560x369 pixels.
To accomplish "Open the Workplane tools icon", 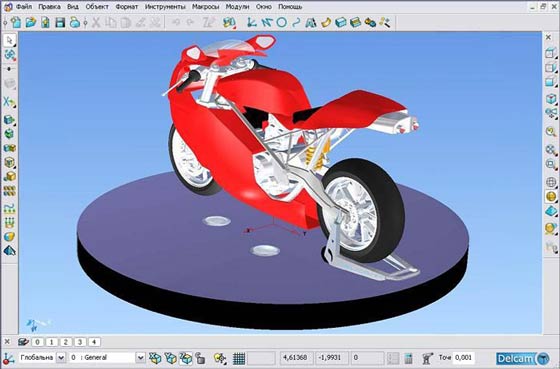I will click(252, 23).
